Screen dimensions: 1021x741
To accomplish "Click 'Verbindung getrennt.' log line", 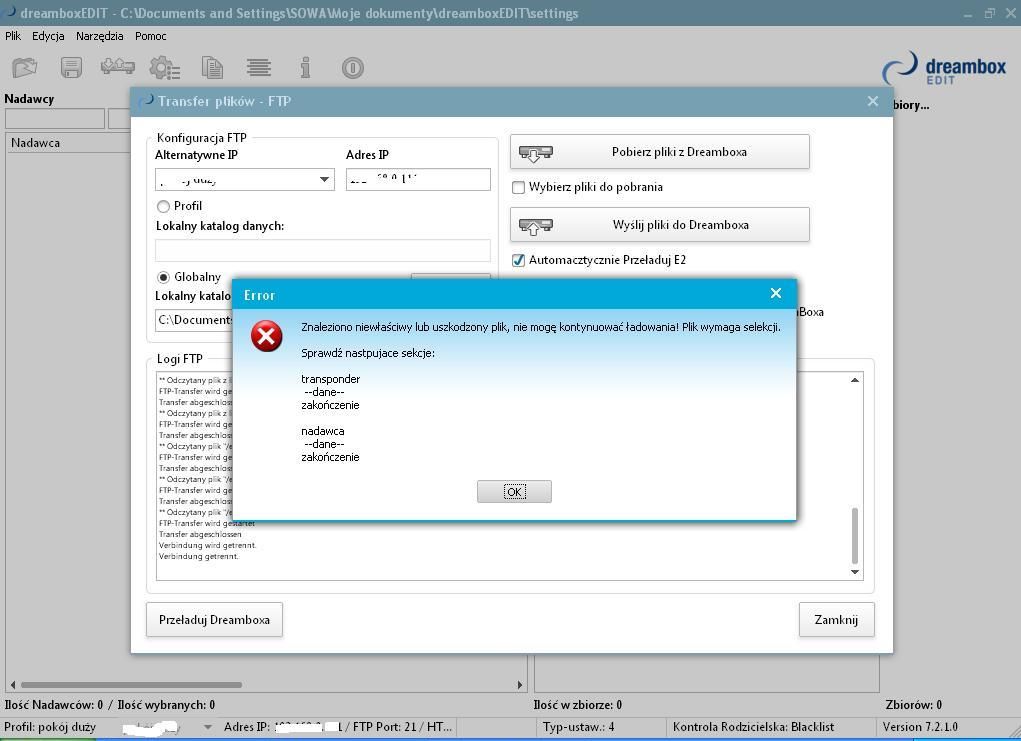I will 199,557.
